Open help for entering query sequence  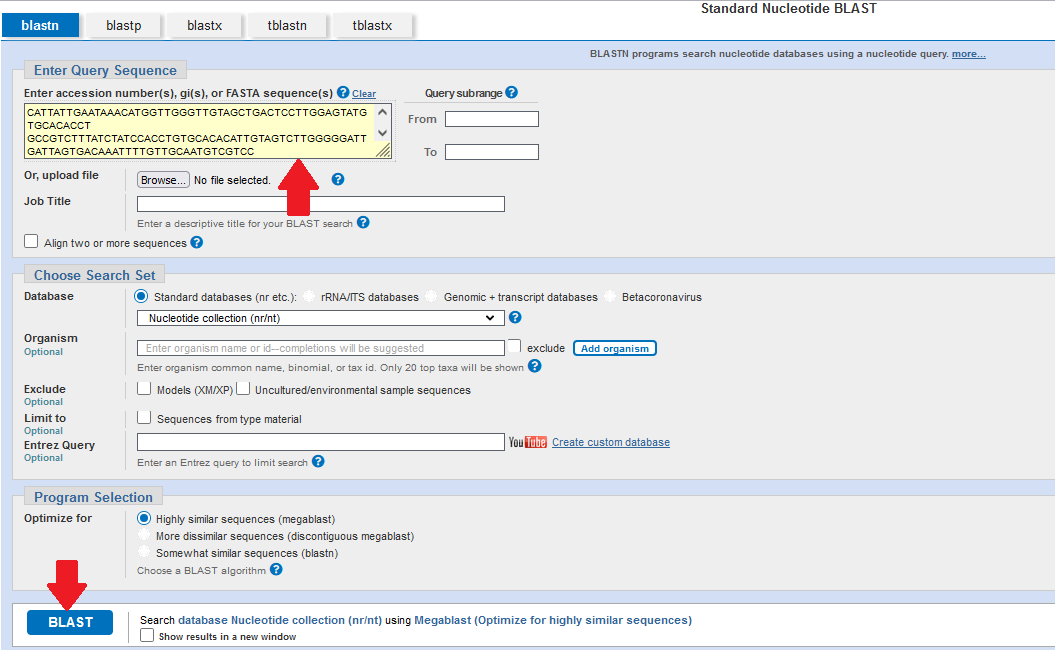(343, 92)
